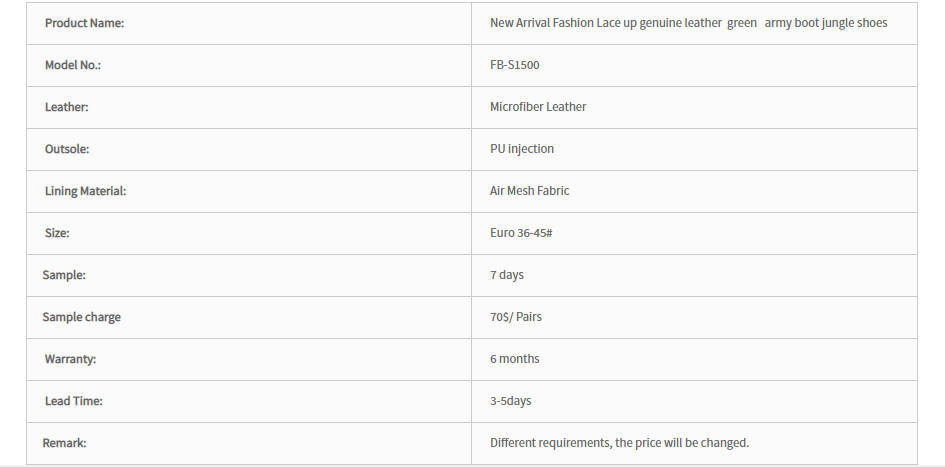This screenshot has height=467, width=945.
Task: Click the Model No. label
Action: point(73,65)
